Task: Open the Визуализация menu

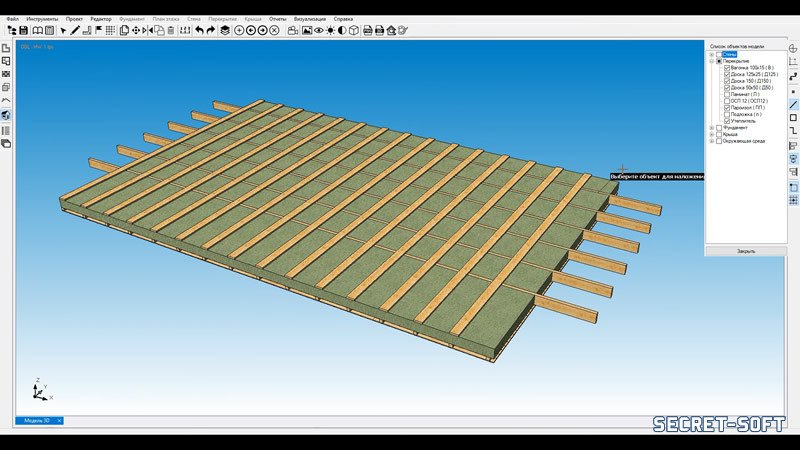Action: [x=310, y=19]
